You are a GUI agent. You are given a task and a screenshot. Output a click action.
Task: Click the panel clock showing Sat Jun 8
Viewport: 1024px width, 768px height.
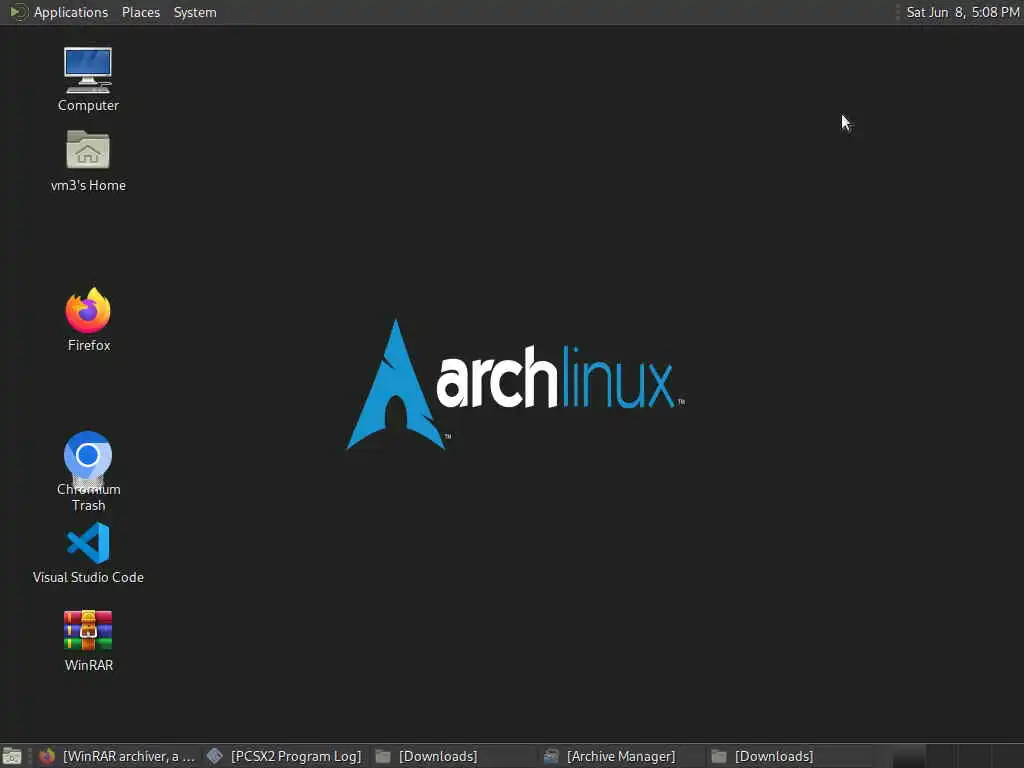(963, 12)
